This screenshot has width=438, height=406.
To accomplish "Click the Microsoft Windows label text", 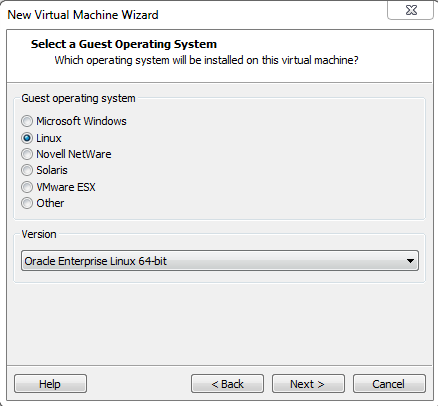I will (x=81, y=121).
